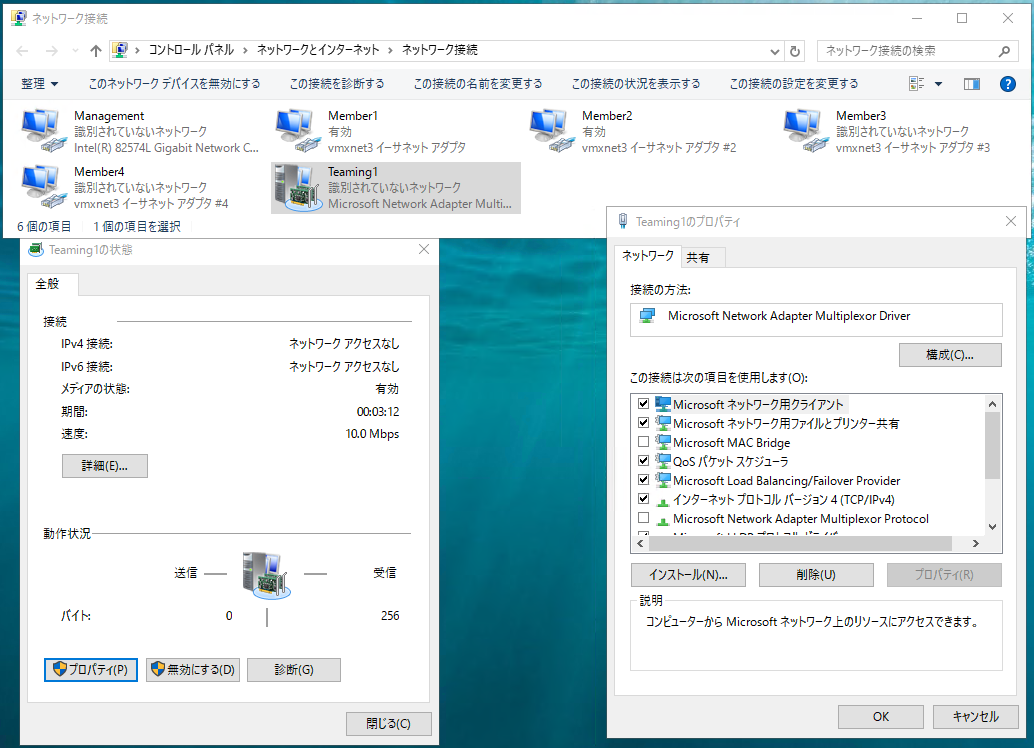Select the Member1 adapter icon
The image size is (1034, 748).
pos(296,131)
